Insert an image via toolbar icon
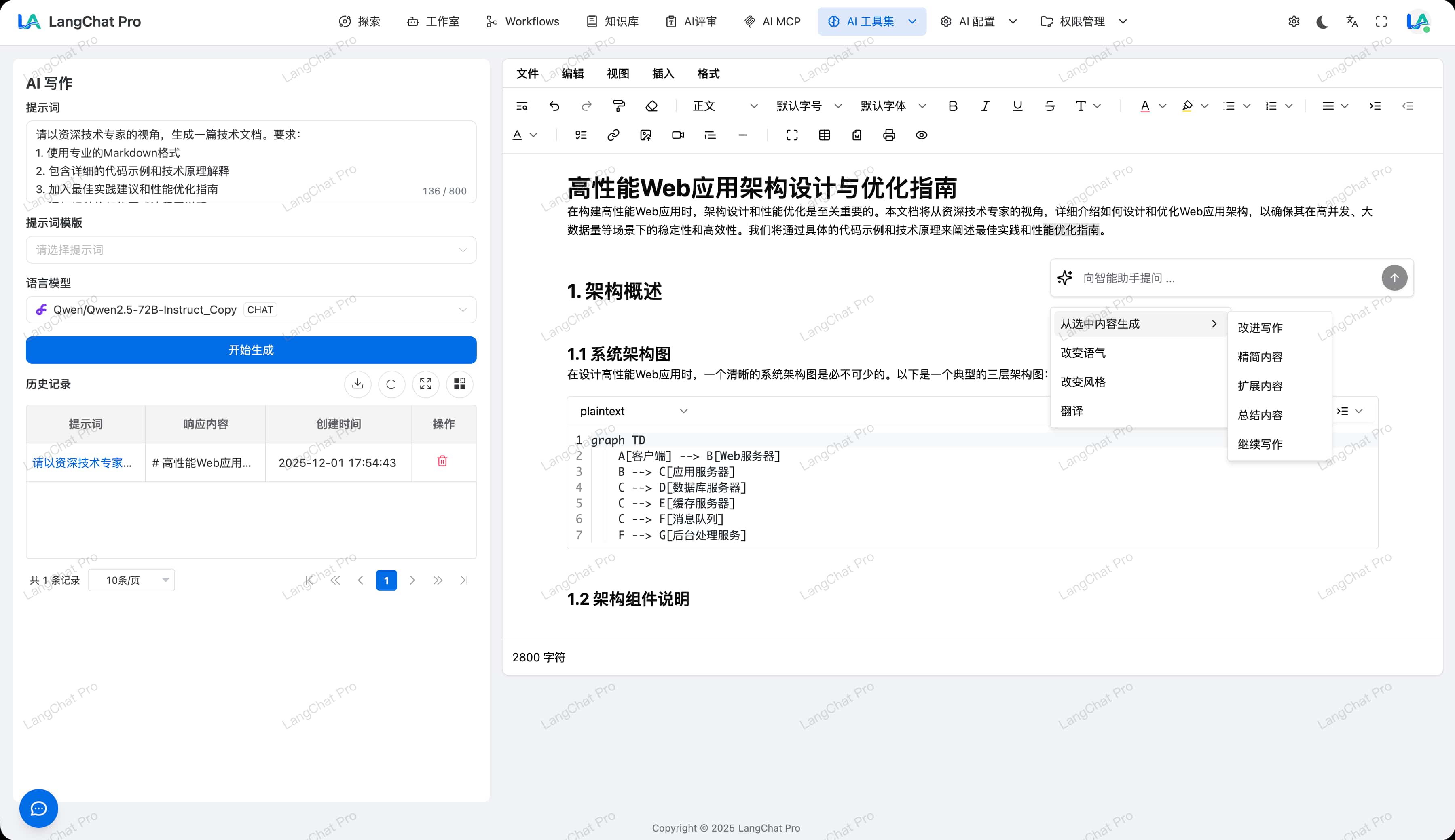Screen dimensions: 1455x840 pyautogui.click(x=646, y=135)
